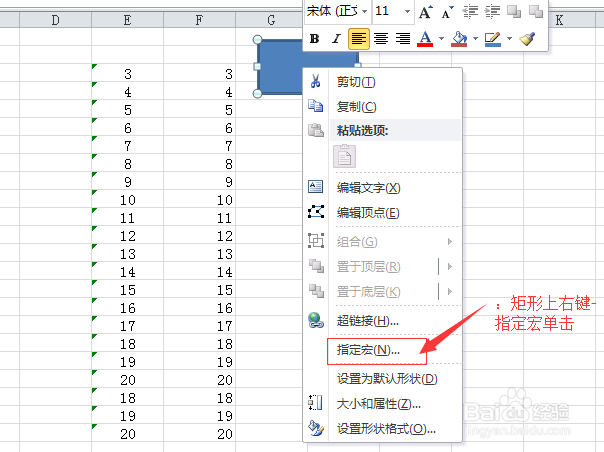Apply shape outline pen color
Viewport: 604px width, 452px height.
(x=493, y=39)
